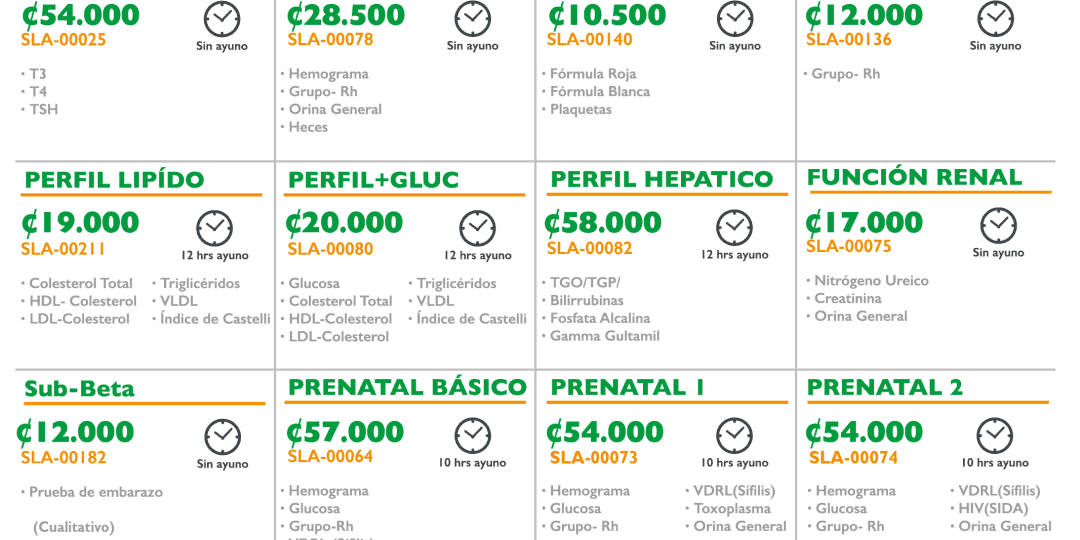The width and height of the screenshot is (1080, 540).
Task: Click the clock icon in PRENATAL BÁSICO card
Action: [x=472, y=436]
